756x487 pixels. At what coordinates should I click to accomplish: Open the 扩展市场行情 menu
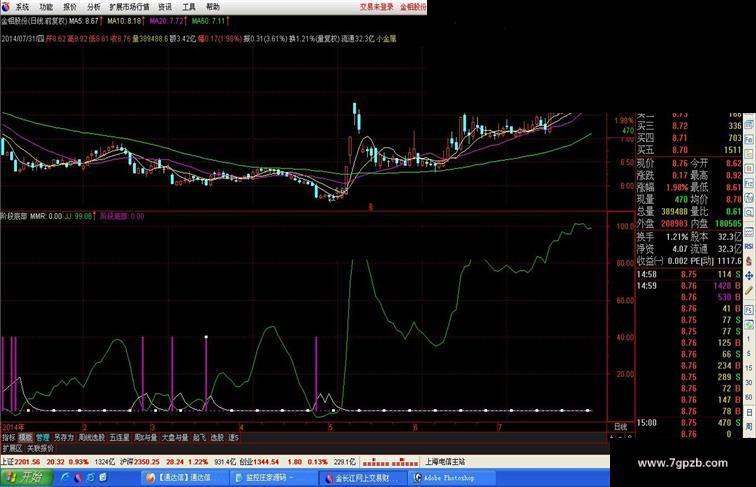(x=129, y=7)
